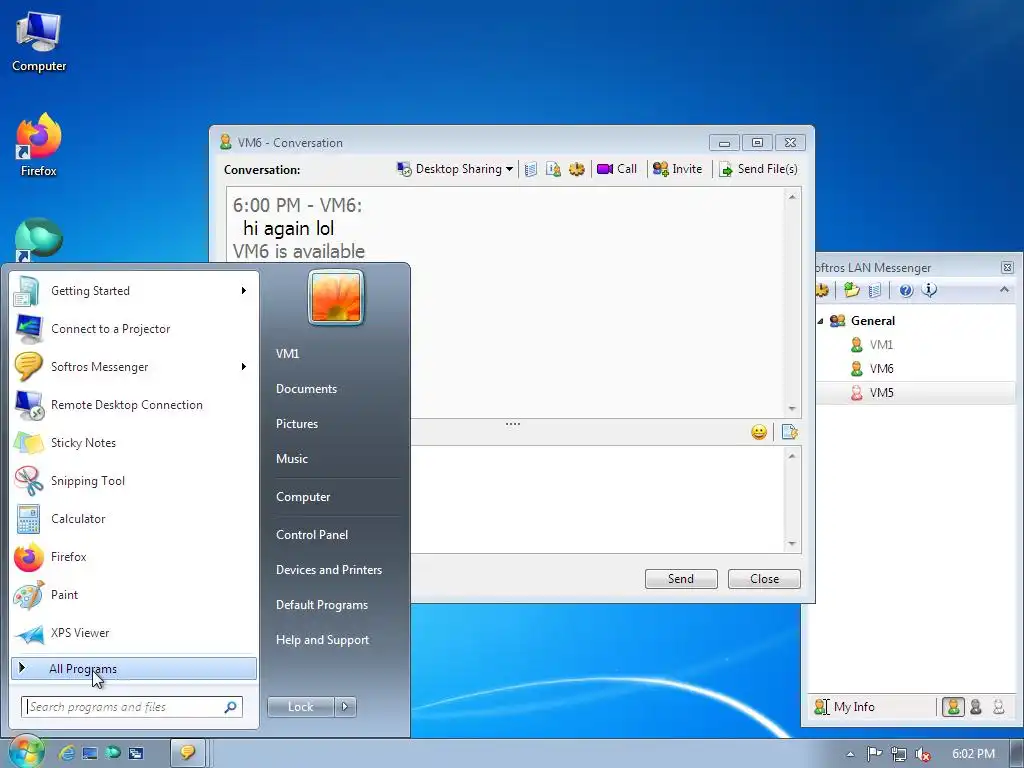Open XPS Viewer from Start menu
1024x768 pixels.
pyautogui.click(x=135, y=633)
